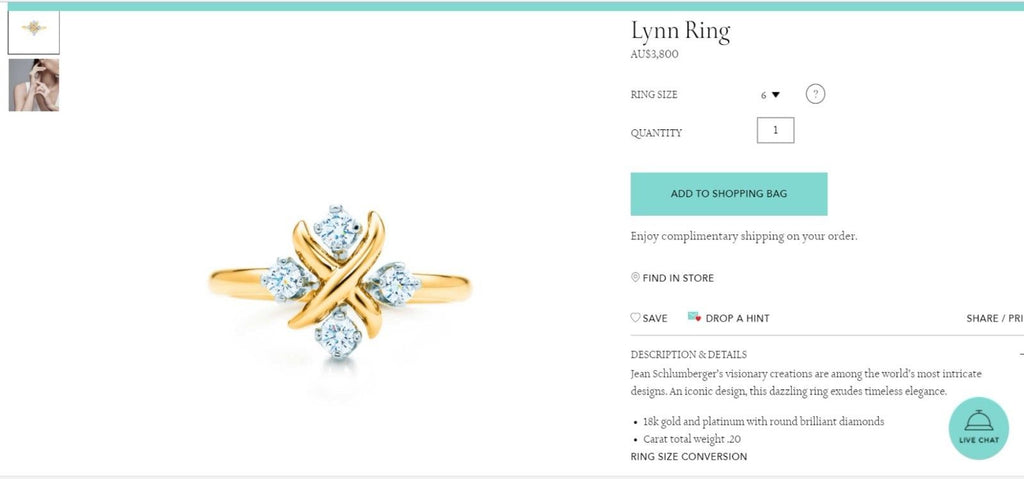Click the Share / Print link
Viewport: 1024px width, 479px height.
995,318
